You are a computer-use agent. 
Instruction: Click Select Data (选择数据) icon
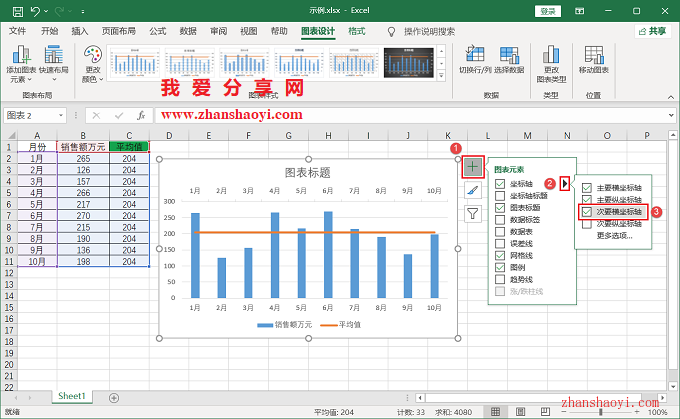point(509,59)
